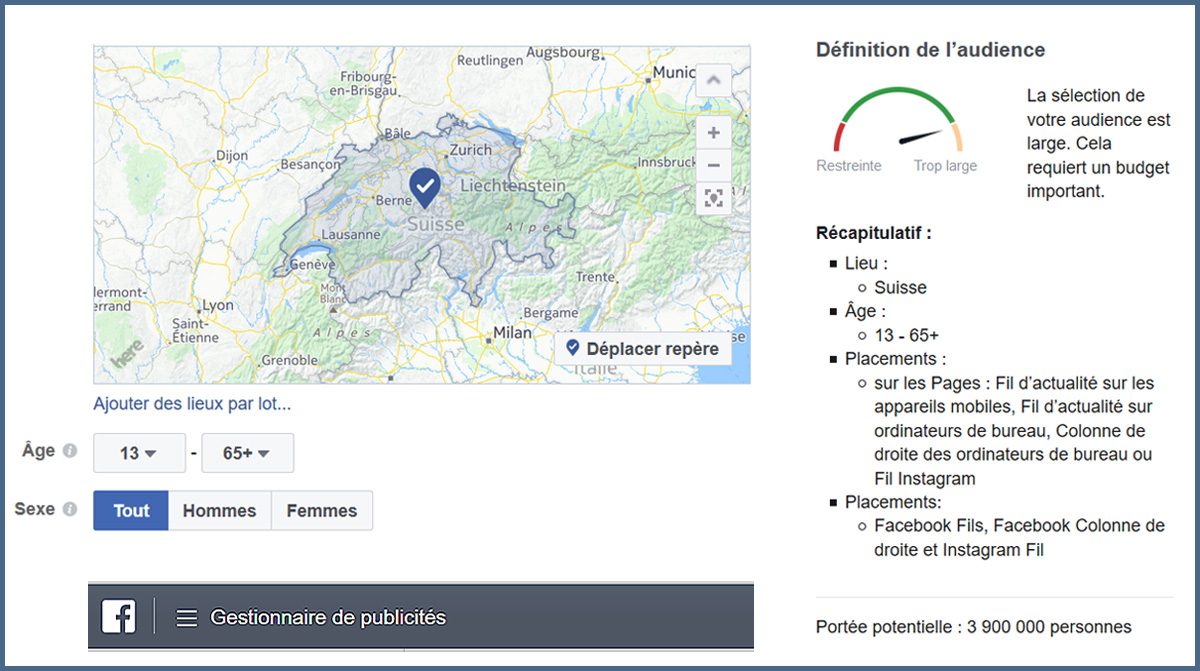
Task: Show info tooltip next to Âge
Action: click(x=70, y=451)
